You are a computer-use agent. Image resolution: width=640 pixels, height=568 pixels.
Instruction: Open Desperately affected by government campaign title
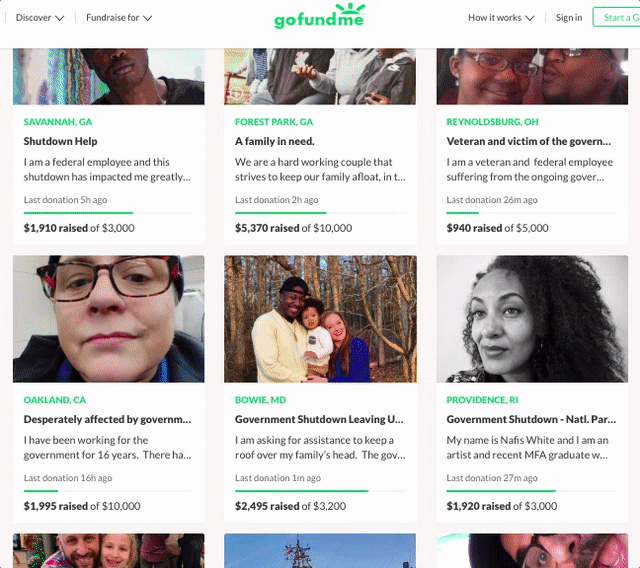(x=107, y=419)
